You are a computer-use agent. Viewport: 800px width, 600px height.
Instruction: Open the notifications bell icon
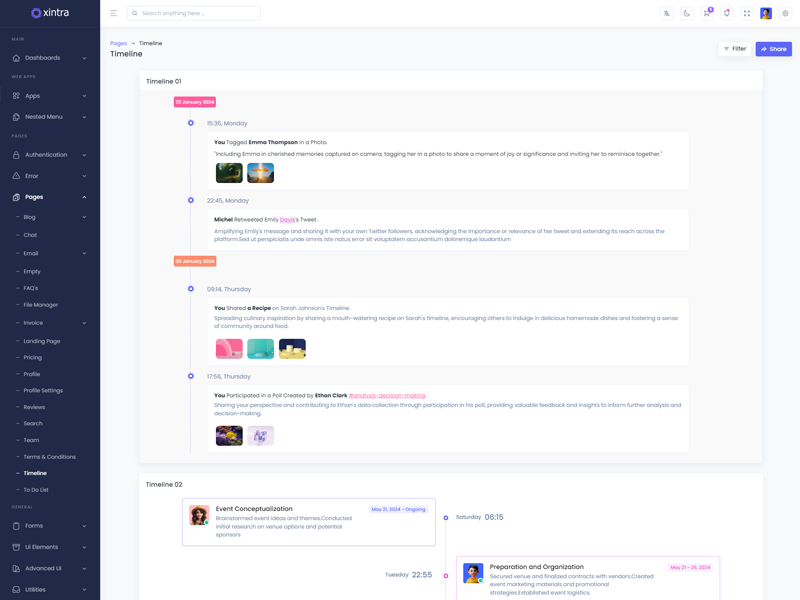coord(726,13)
